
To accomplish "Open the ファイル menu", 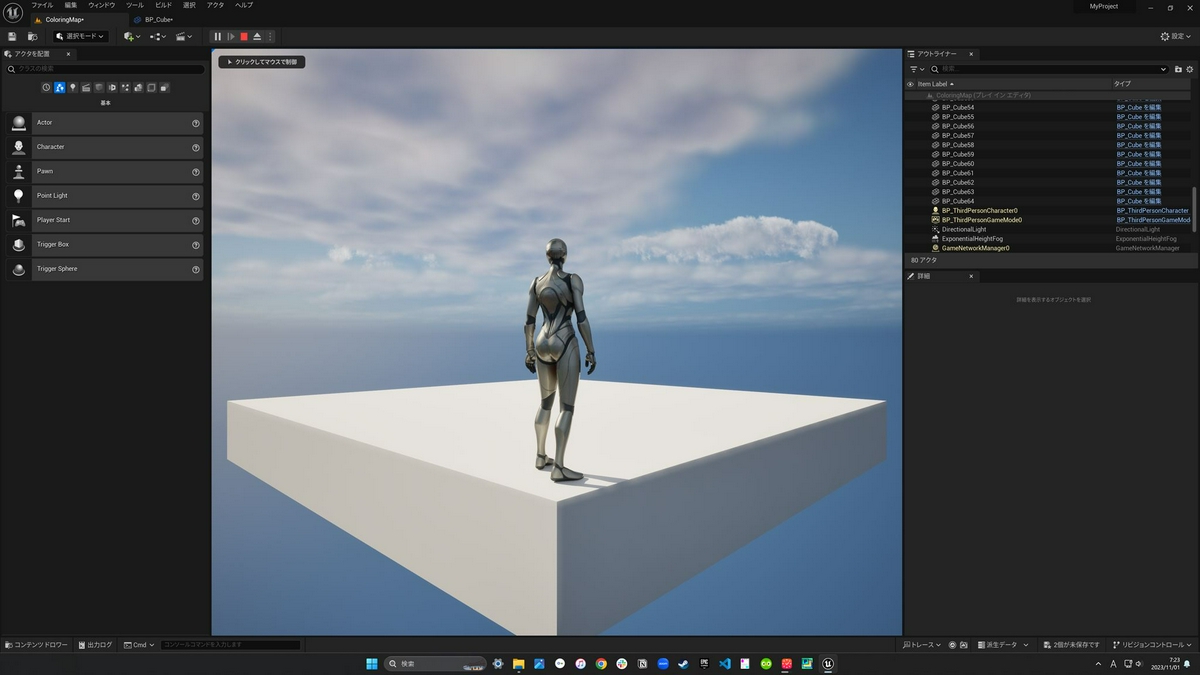I will [x=42, y=5].
